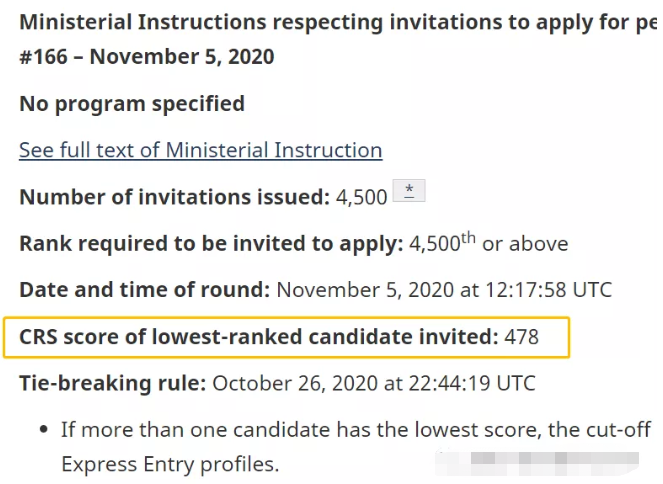Click the "Date and time of round" label

tap(144, 290)
